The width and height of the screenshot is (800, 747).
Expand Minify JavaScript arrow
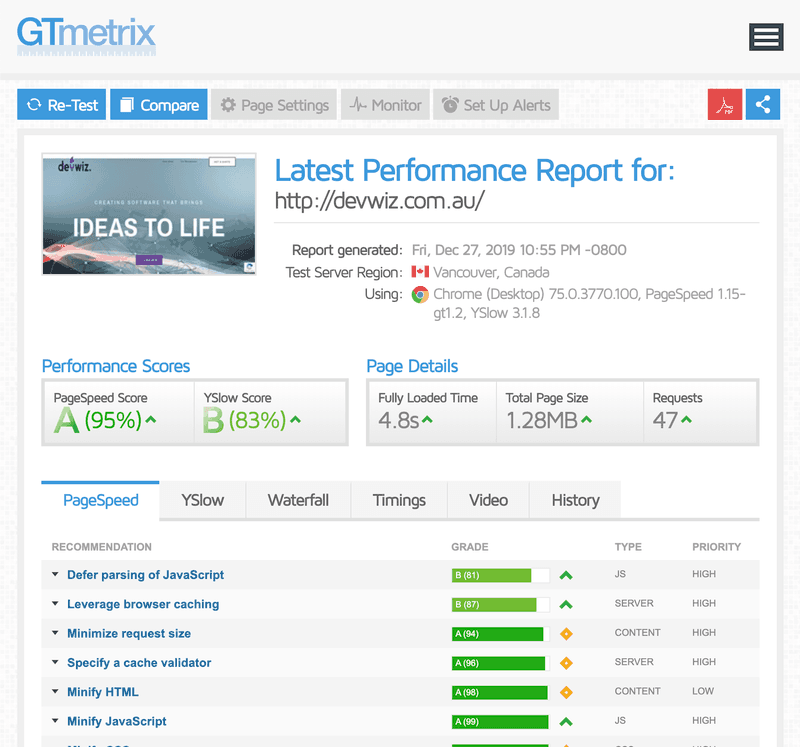(55, 721)
